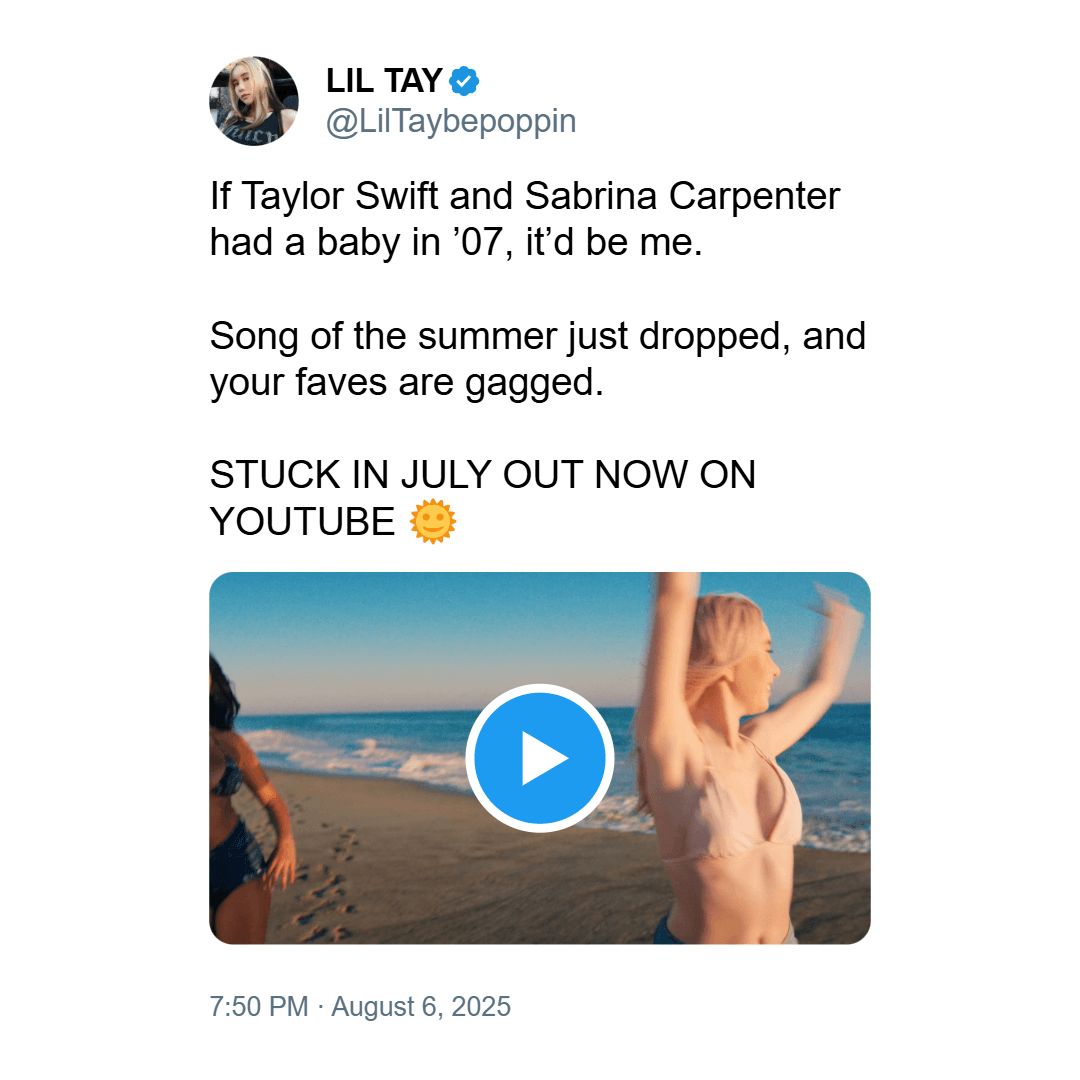This screenshot has height=1080, width=1080.
Task: Click the August 6, 2025 date
Action: click(x=421, y=1006)
